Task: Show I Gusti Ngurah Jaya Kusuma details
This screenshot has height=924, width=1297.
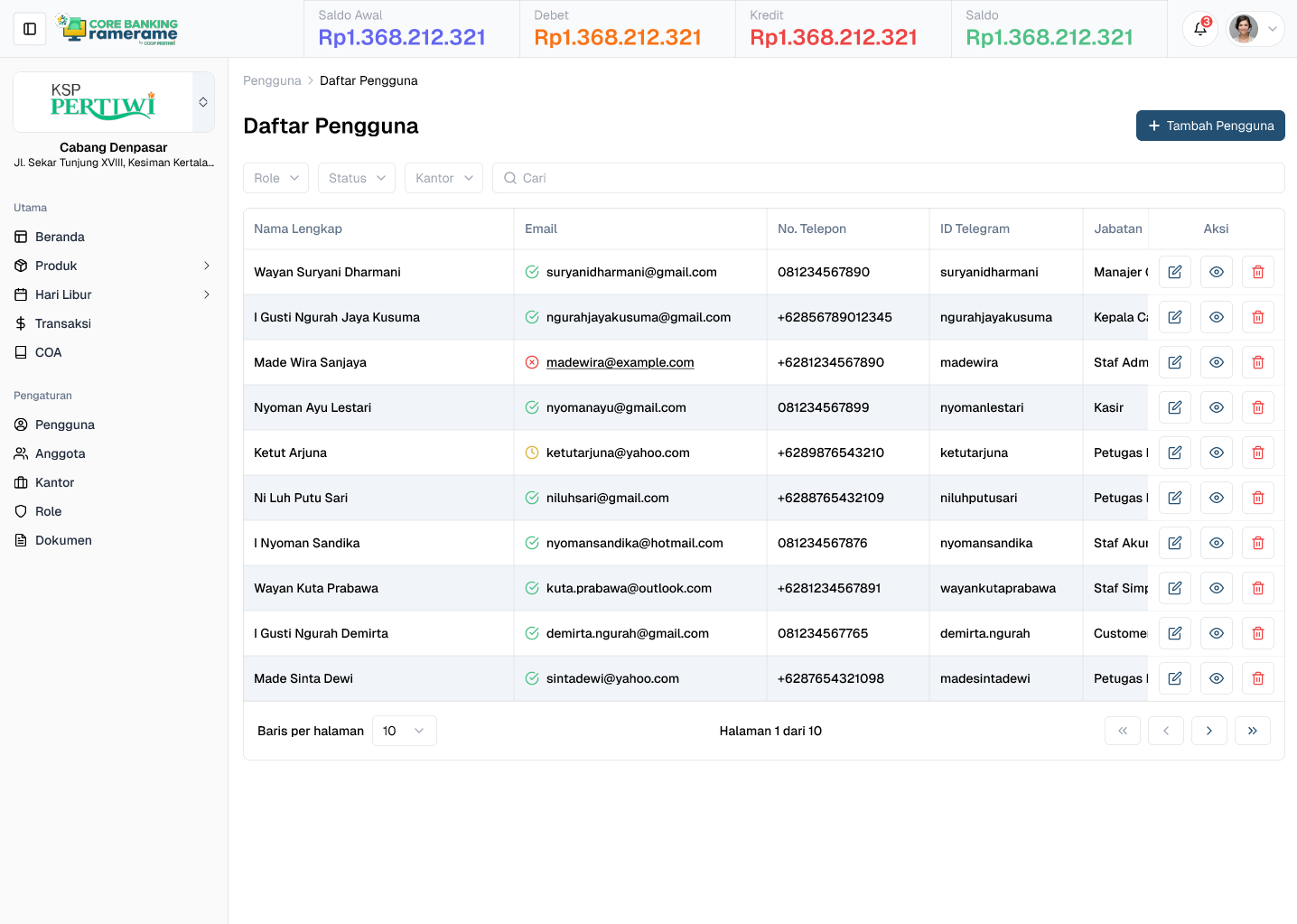Action: point(1216,317)
